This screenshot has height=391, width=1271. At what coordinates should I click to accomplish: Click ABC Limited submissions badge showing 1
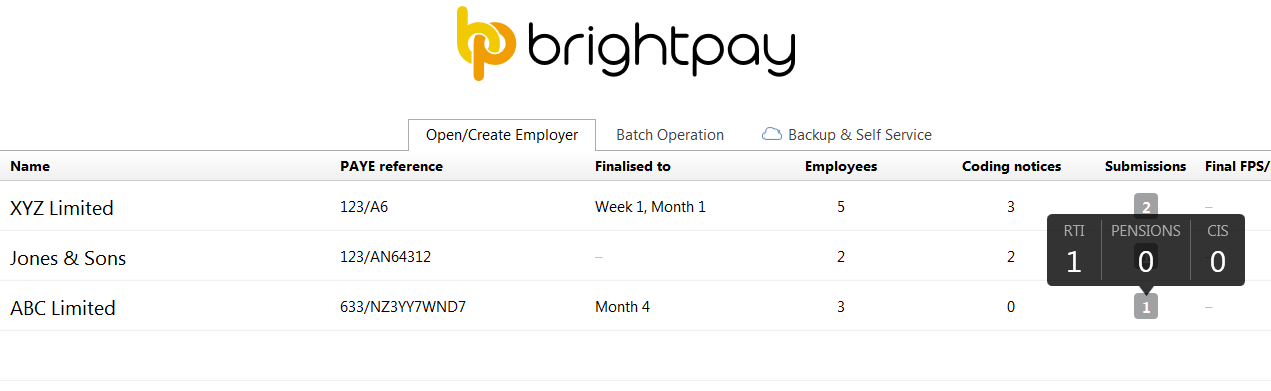tap(1146, 307)
